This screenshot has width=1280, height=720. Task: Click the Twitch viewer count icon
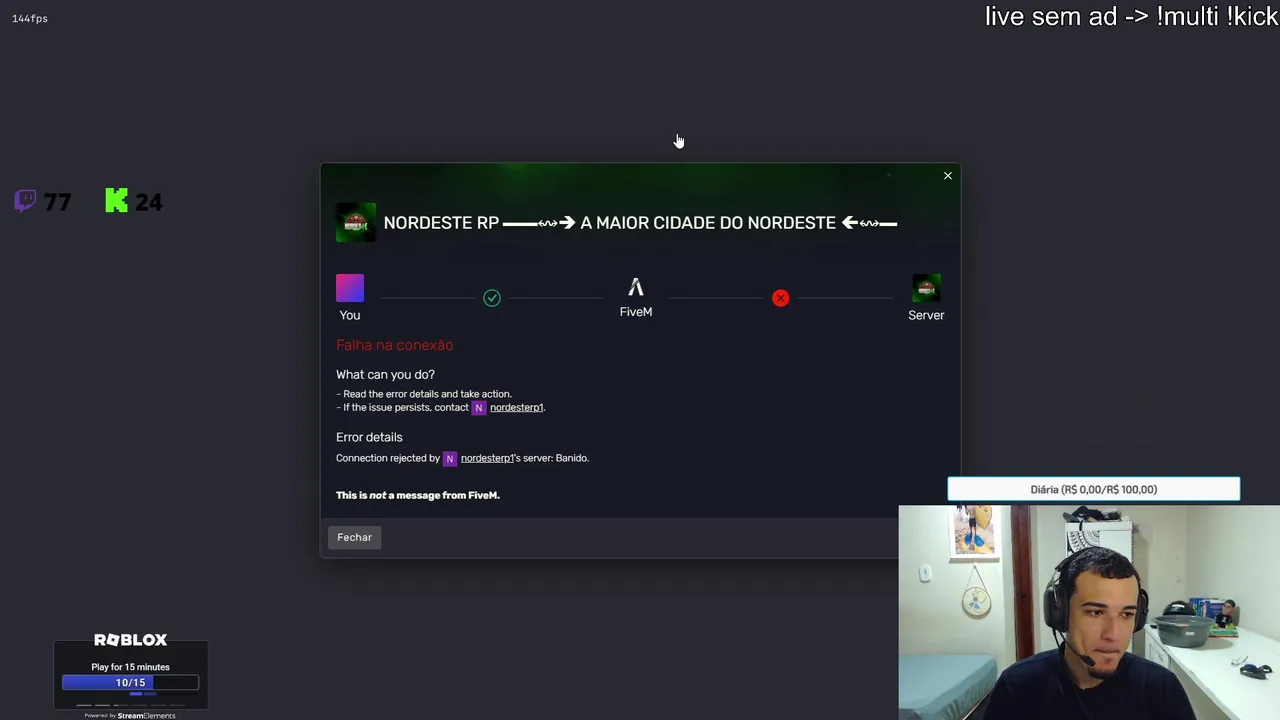(26, 201)
